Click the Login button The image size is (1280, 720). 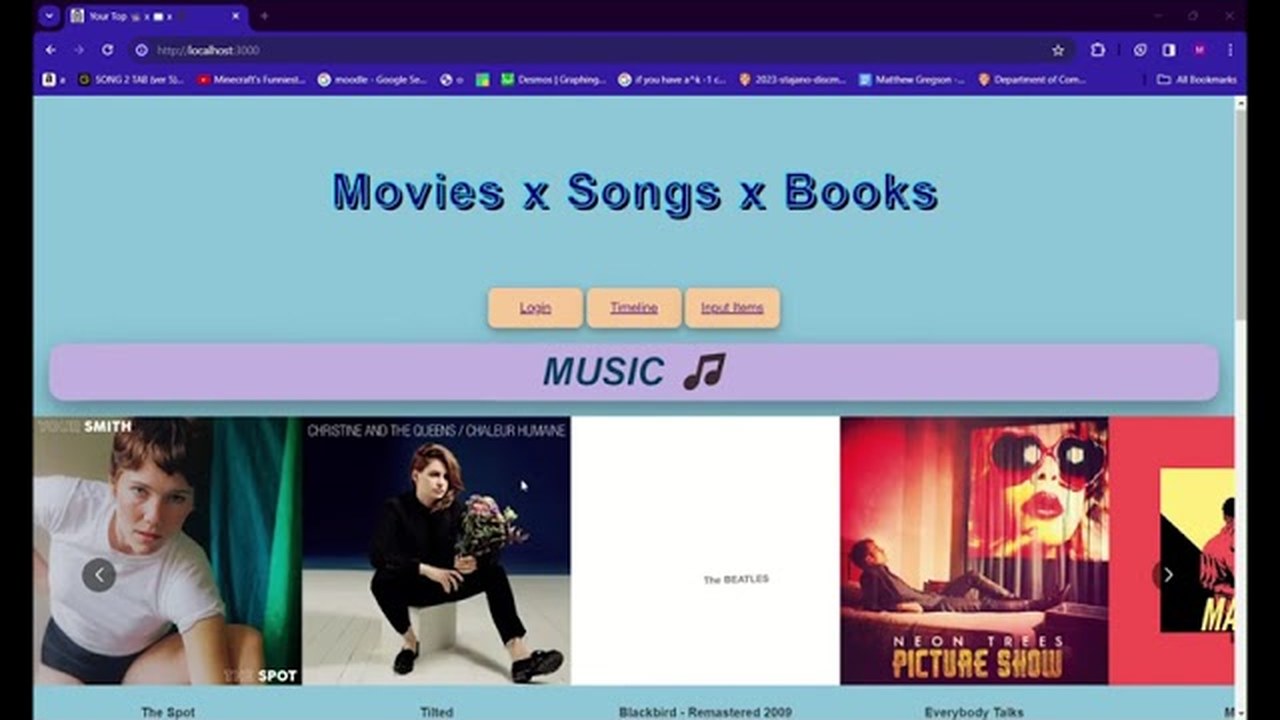[x=535, y=308]
